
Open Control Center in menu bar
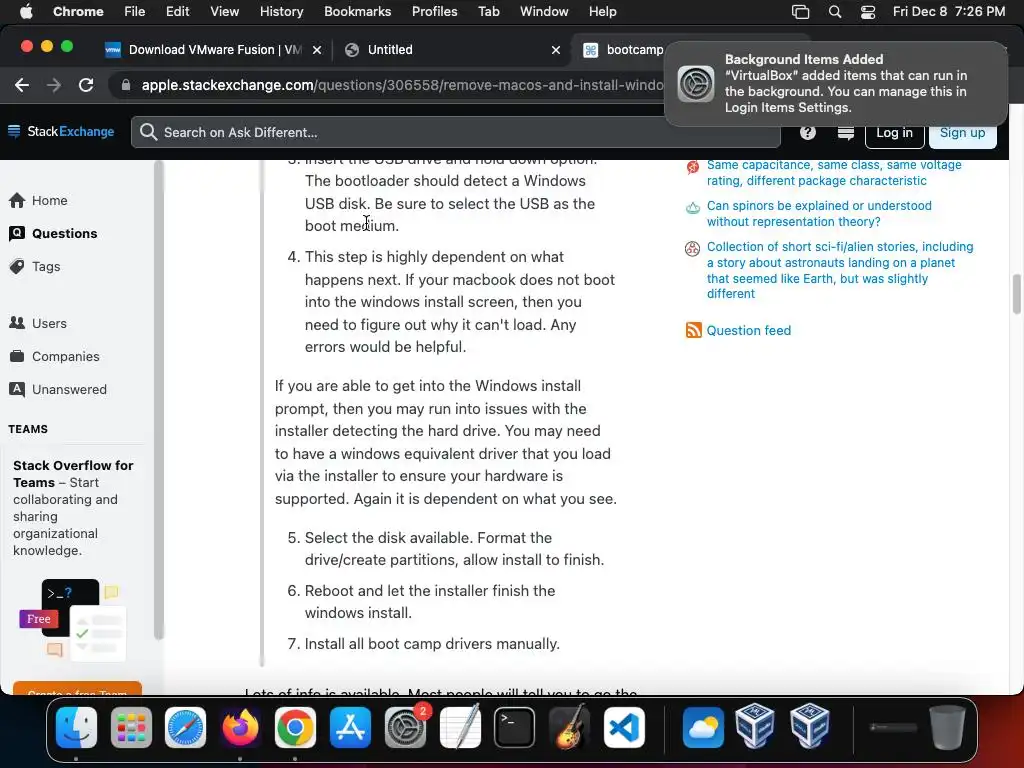[x=868, y=11]
